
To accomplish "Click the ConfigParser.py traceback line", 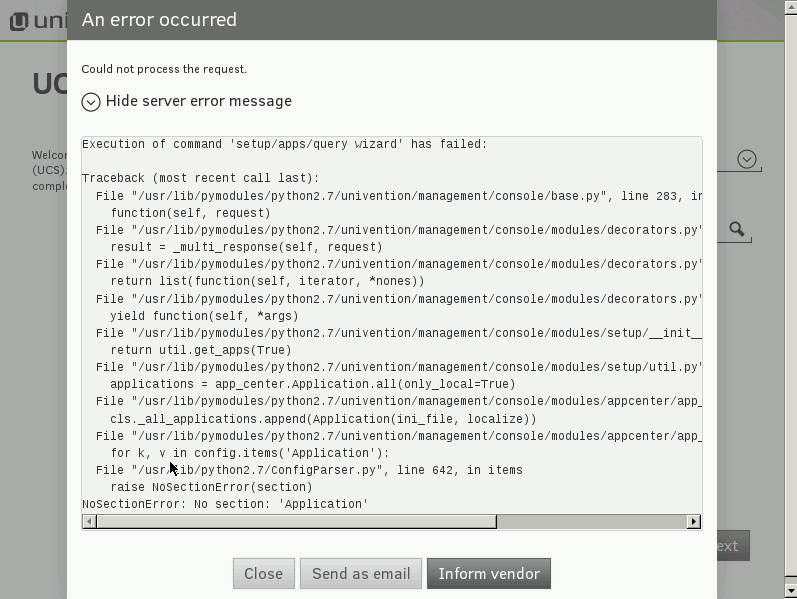I will tap(309, 470).
